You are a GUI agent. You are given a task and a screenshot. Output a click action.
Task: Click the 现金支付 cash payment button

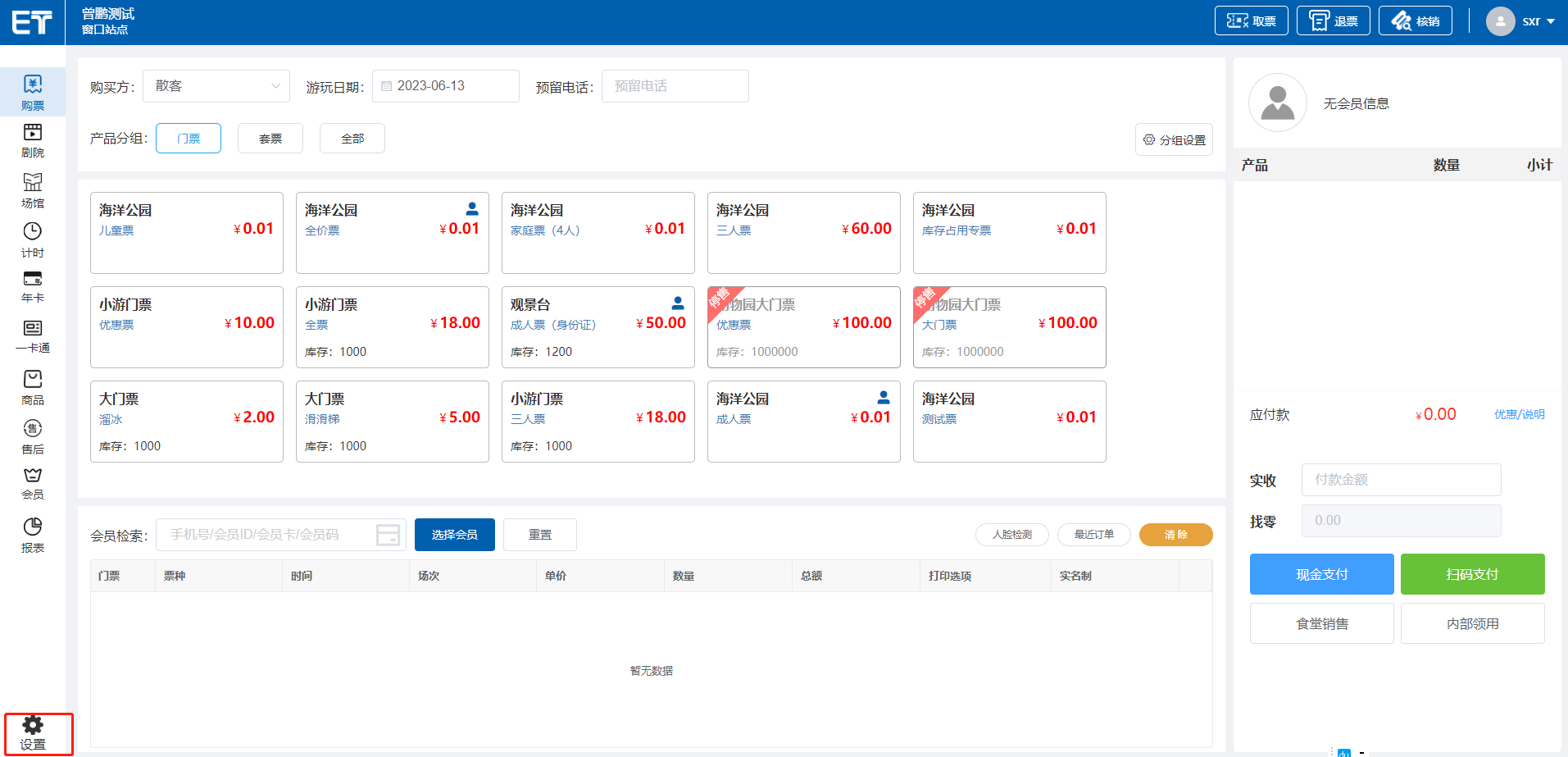(x=1321, y=574)
